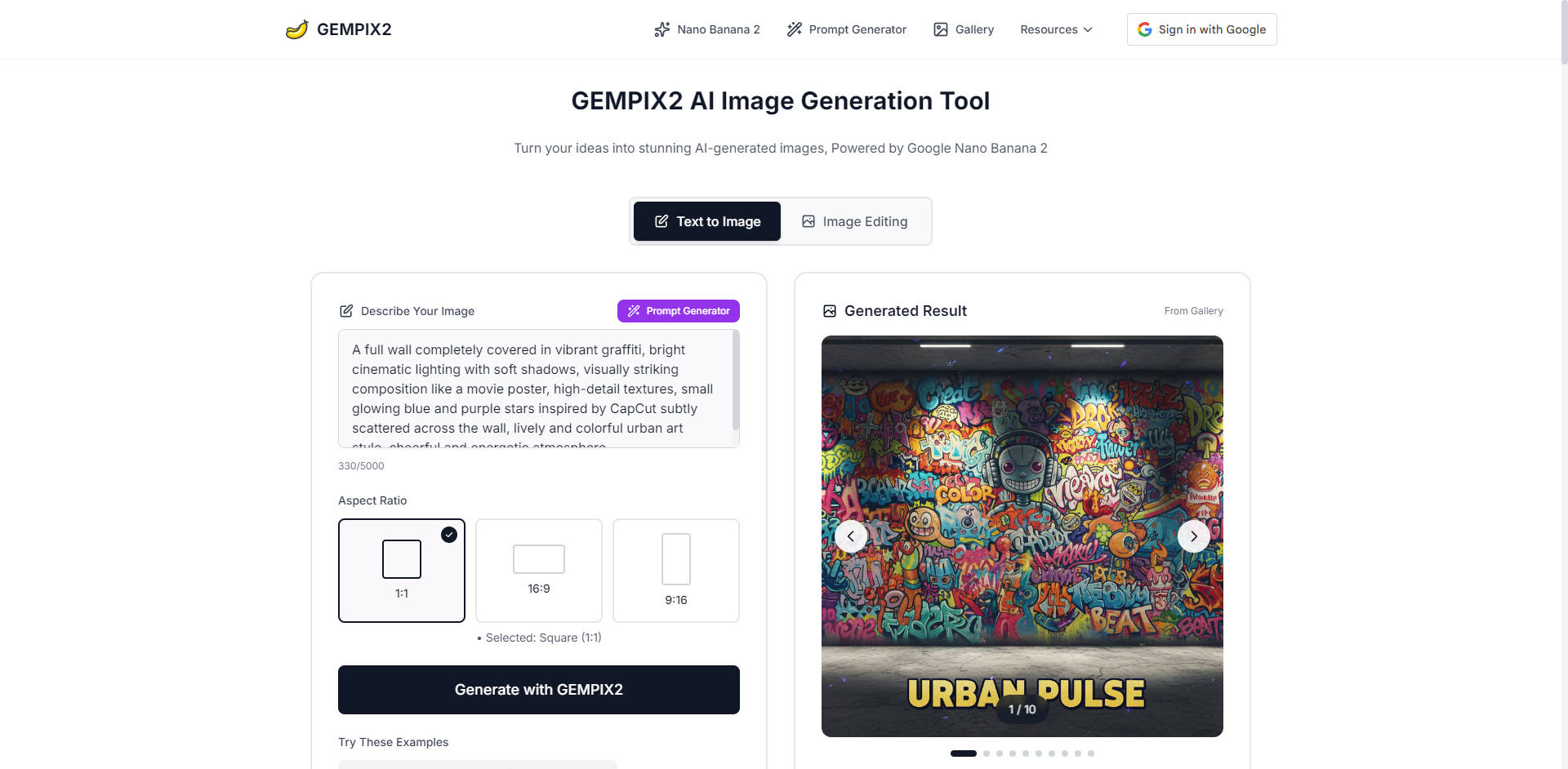Switch to the Image Editing tab

point(854,221)
